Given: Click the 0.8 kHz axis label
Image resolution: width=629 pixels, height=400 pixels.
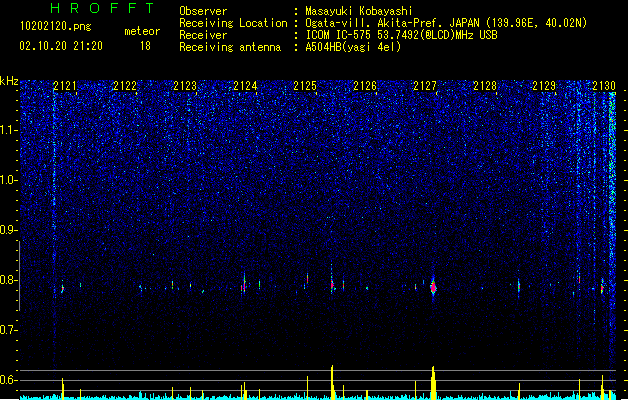Looking at the screenshot, I should (9, 280).
